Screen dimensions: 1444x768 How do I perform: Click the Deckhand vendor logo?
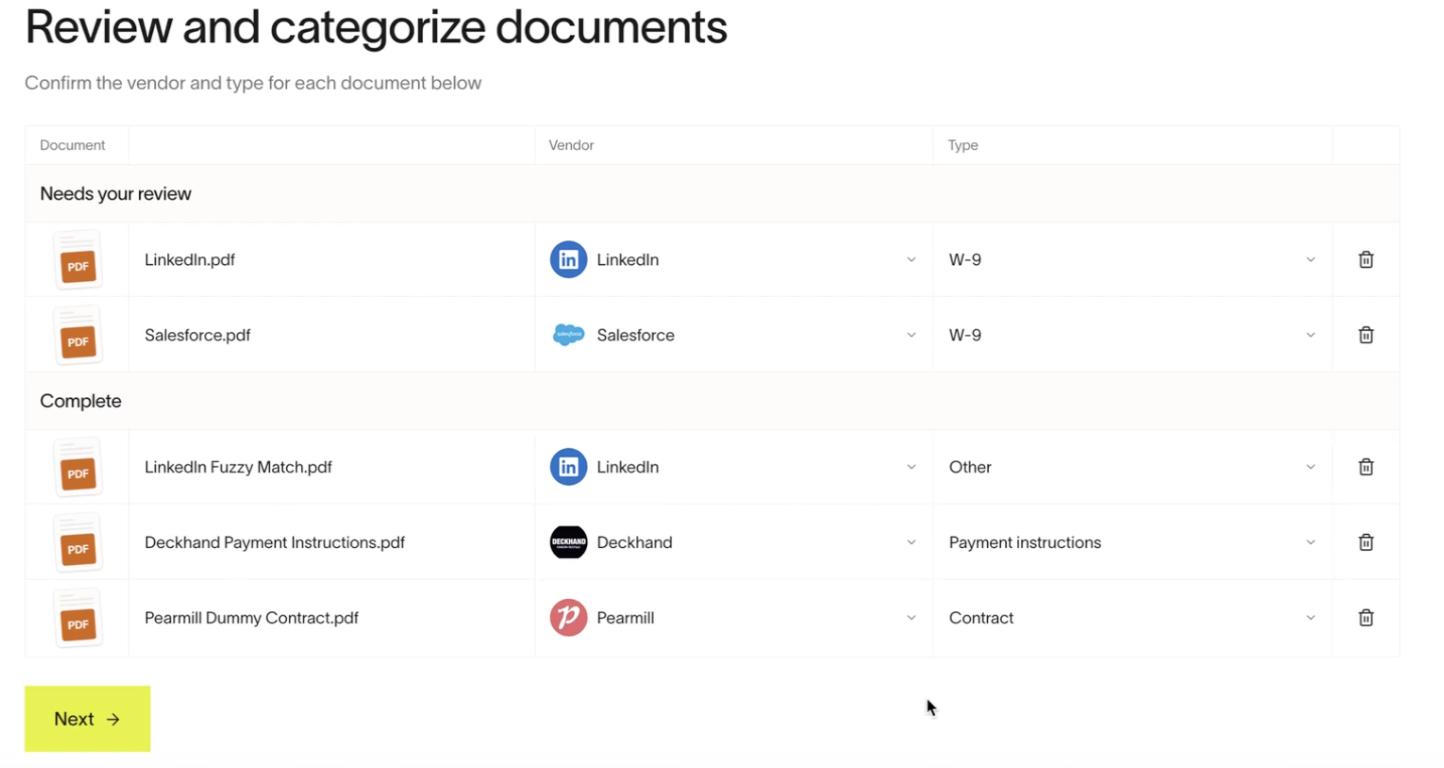click(568, 542)
